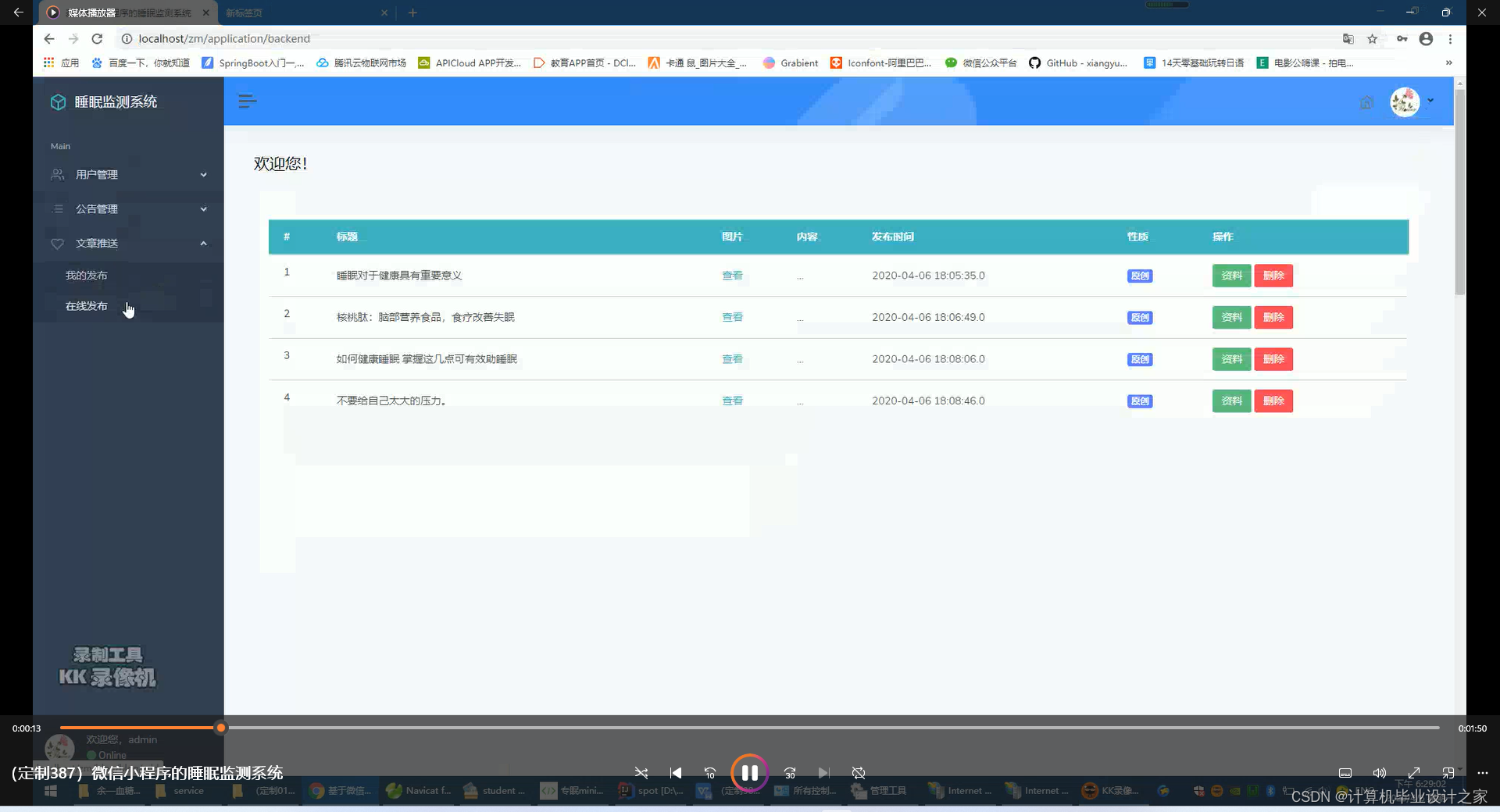Open dropdown arrow next to avatar
The height and width of the screenshot is (812, 1500).
[x=1430, y=101]
